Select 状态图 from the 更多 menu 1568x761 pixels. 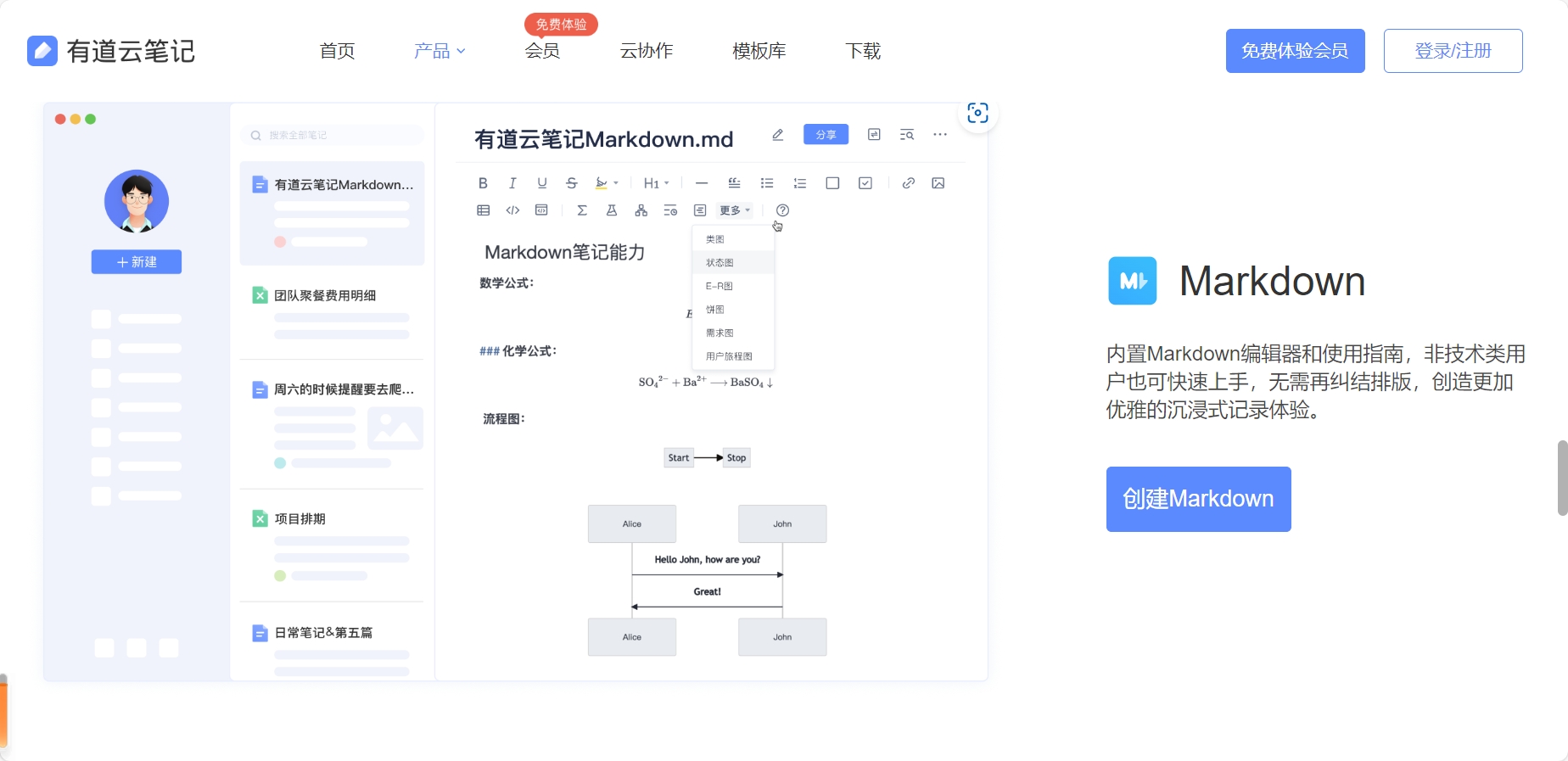point(734,263)
